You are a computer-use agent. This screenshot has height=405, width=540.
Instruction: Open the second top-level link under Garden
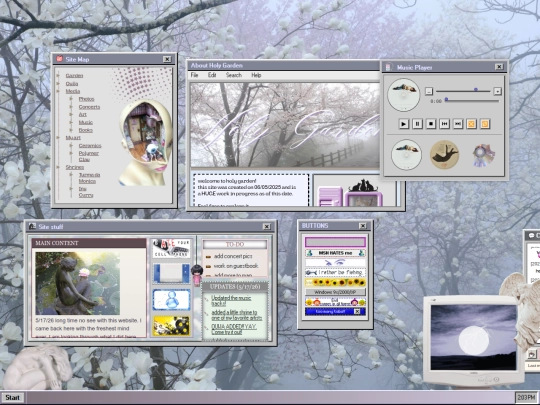pyautogui.click(x=72, y=83)
